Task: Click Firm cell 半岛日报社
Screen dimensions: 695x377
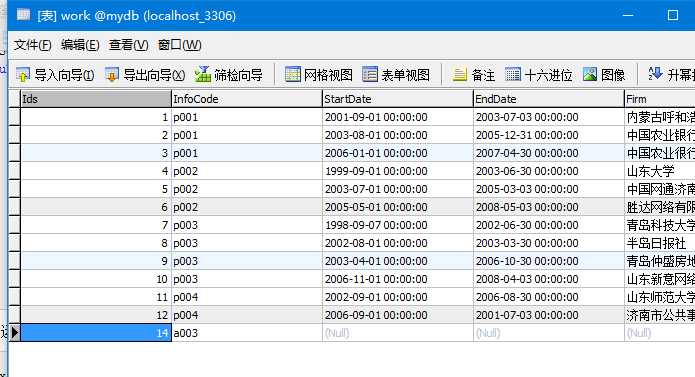Action: pyautogui.click(x=660, y=243)
